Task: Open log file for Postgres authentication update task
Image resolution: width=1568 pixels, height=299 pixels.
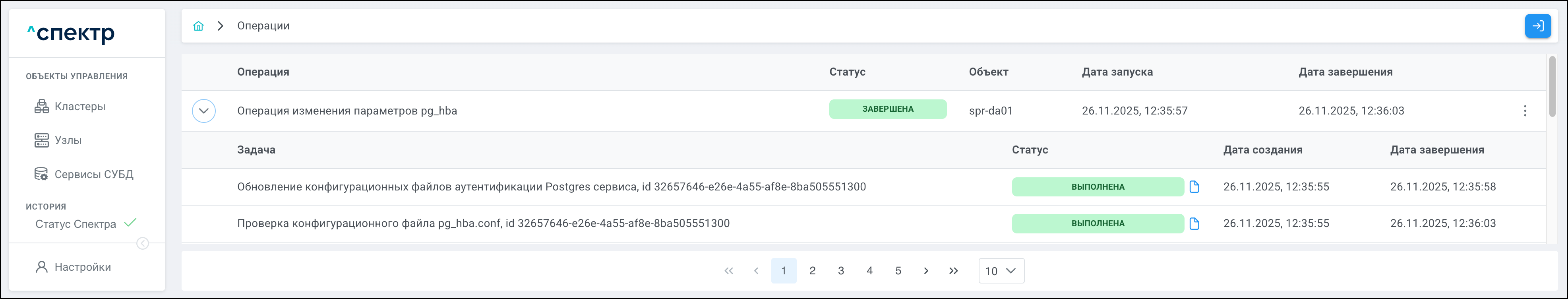Action: (x=1194, y=187)
